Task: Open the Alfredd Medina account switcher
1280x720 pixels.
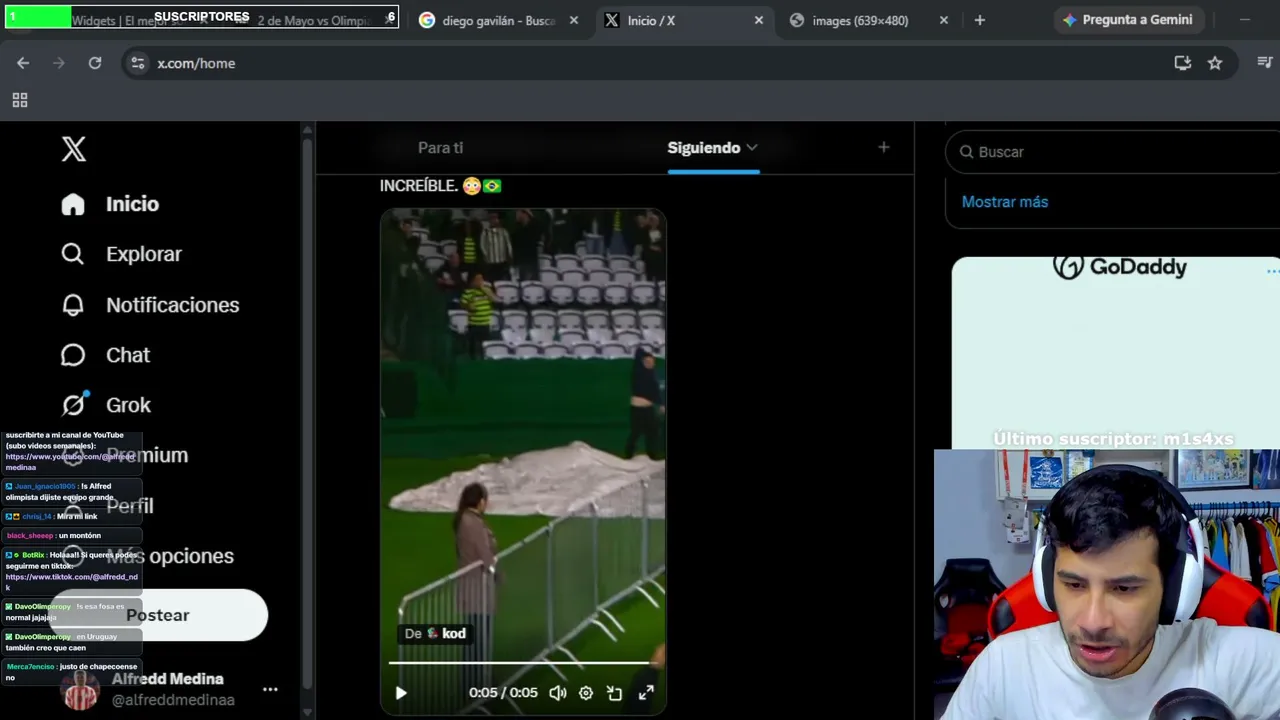Action: pyautogui.click(x=170, y=689)
